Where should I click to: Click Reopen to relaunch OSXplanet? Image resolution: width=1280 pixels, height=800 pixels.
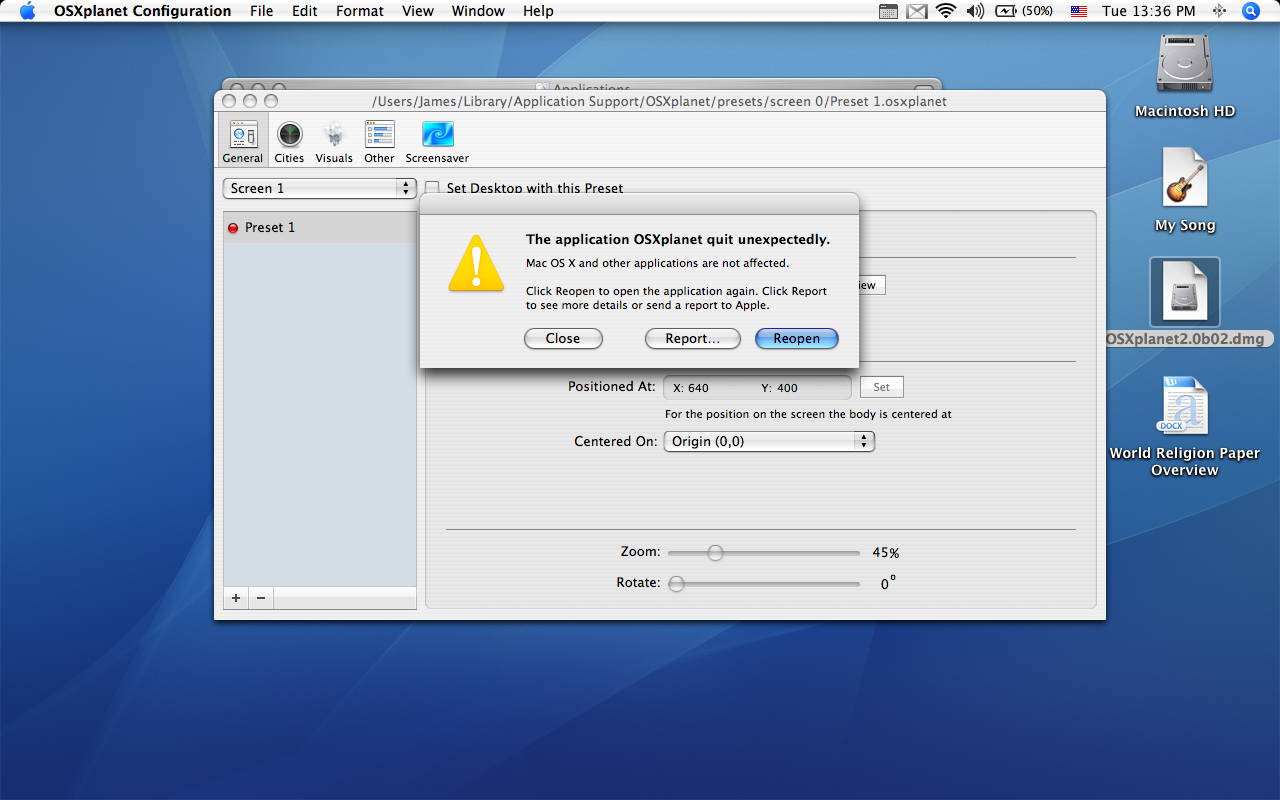(797, 339)
